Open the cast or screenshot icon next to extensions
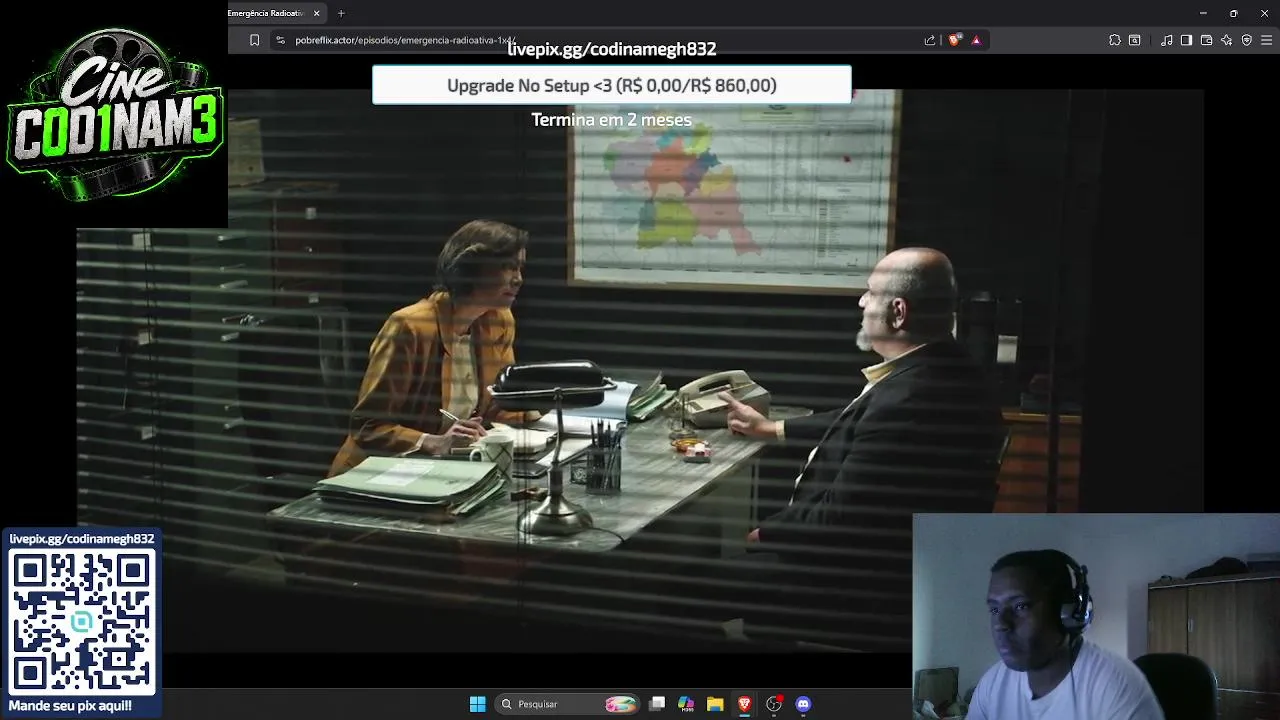The height and width of the screenshot is (720, 1280). [1135, 40]
